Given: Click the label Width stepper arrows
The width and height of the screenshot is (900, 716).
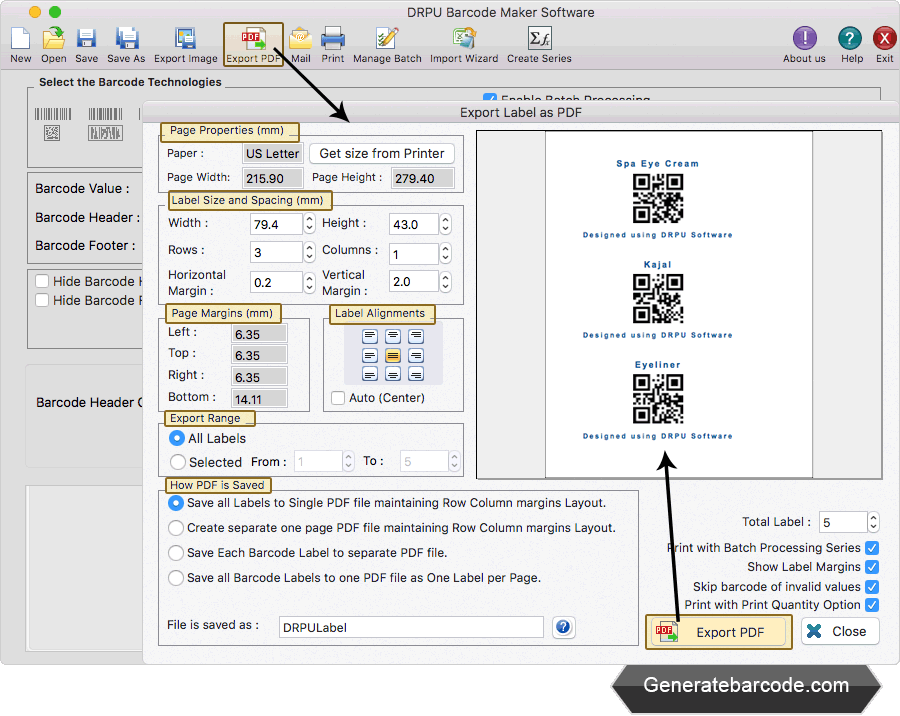Looking at the screenshot, I should [309, 224].
